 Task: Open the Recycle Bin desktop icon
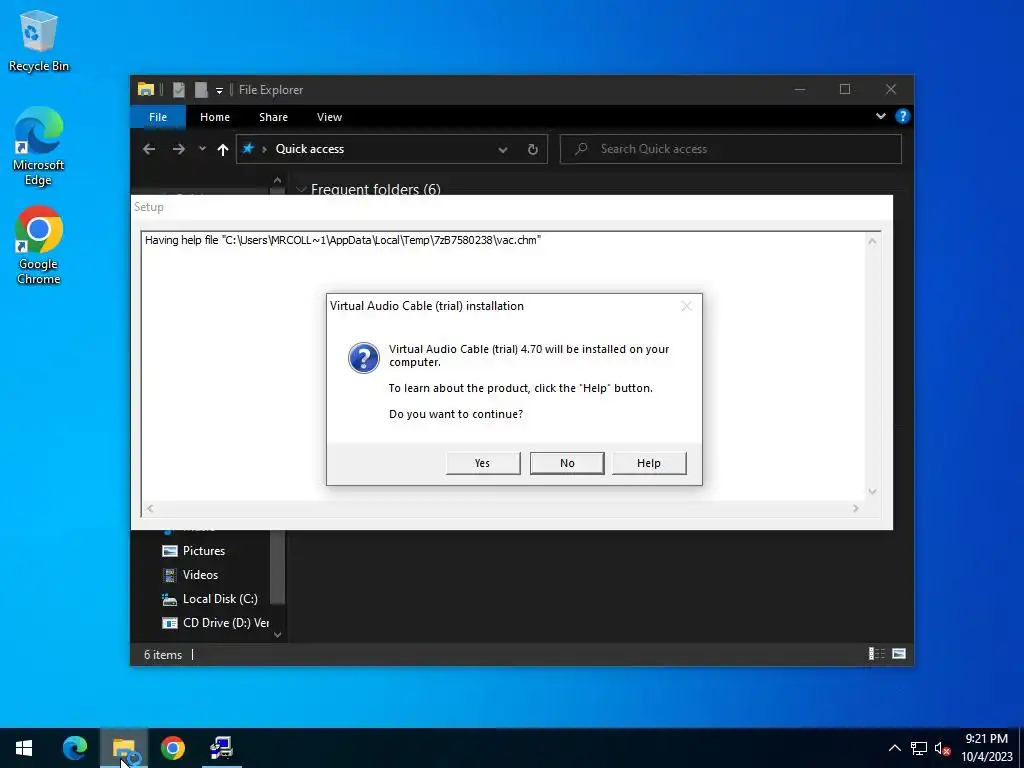click(39, 41)
